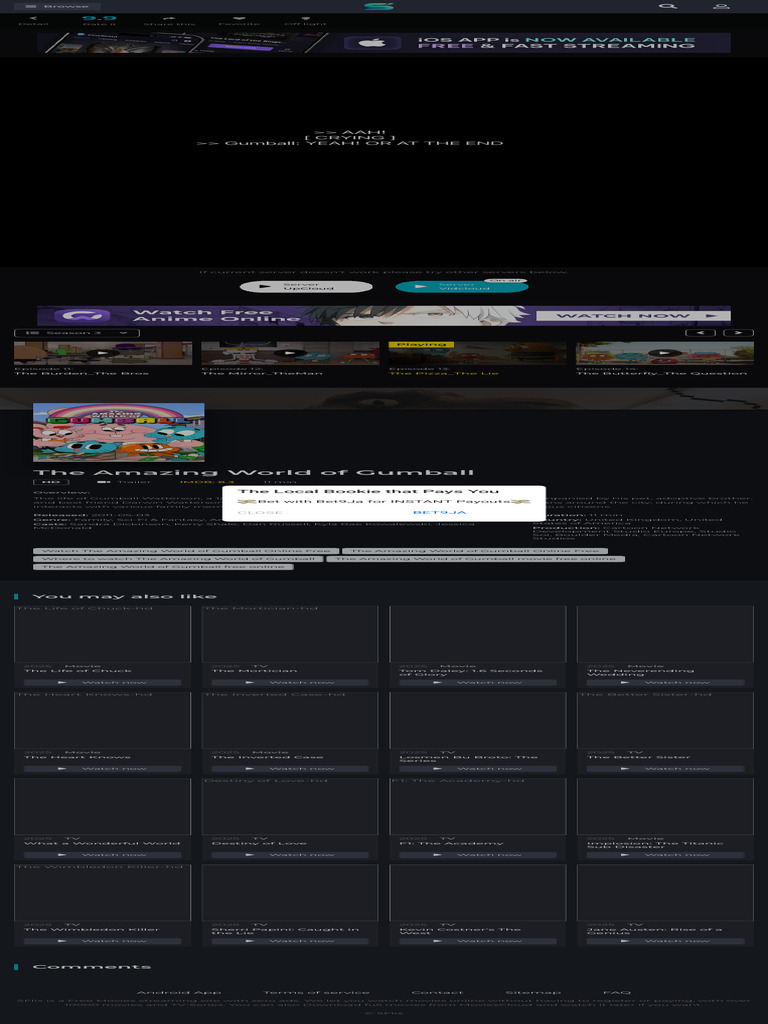Watch now for What a Wonderful World
This screenshot has width=768, height=1024.
click(x=103, y=855)
